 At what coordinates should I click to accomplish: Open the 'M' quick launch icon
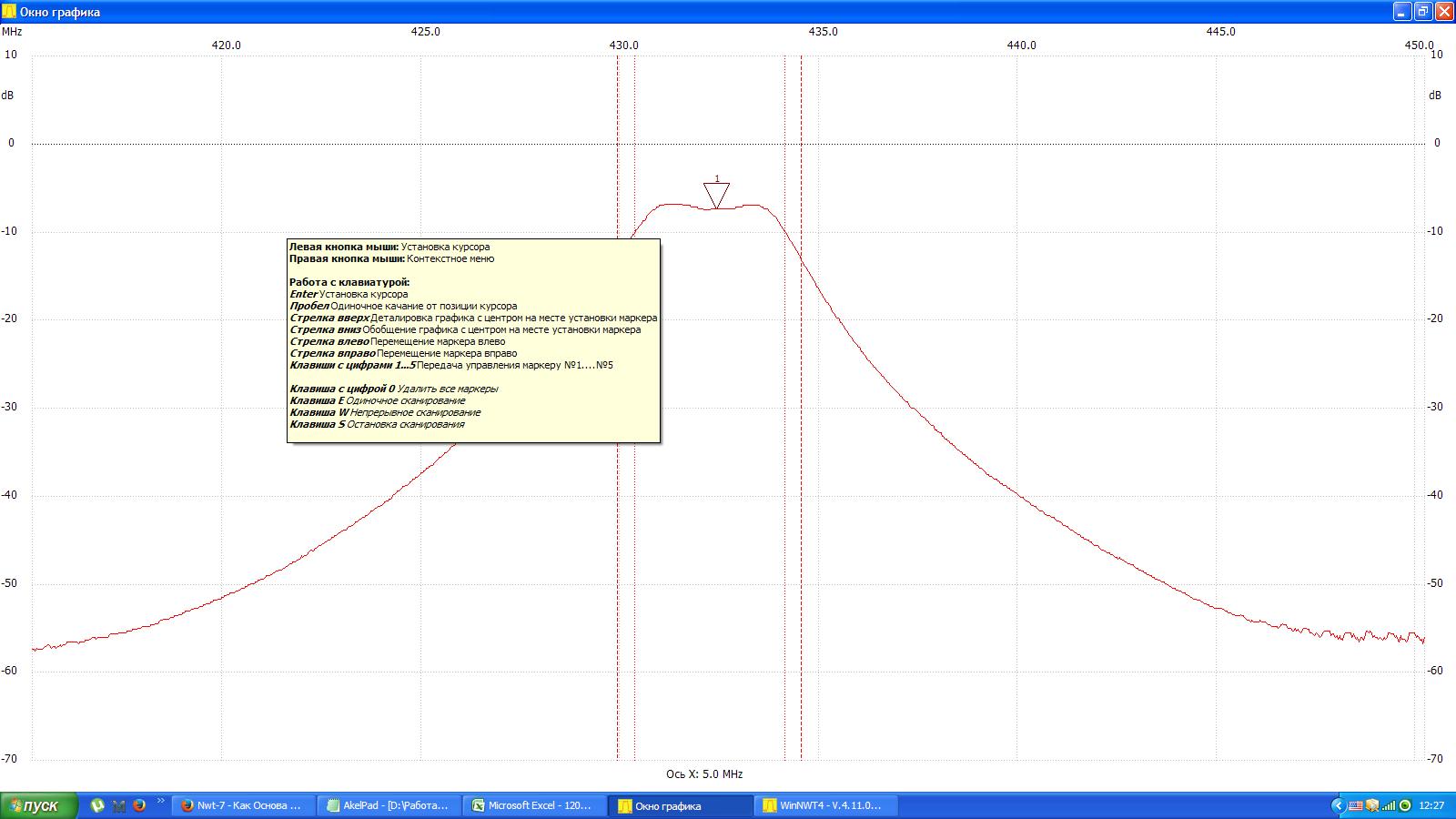[x=118, y=805]
